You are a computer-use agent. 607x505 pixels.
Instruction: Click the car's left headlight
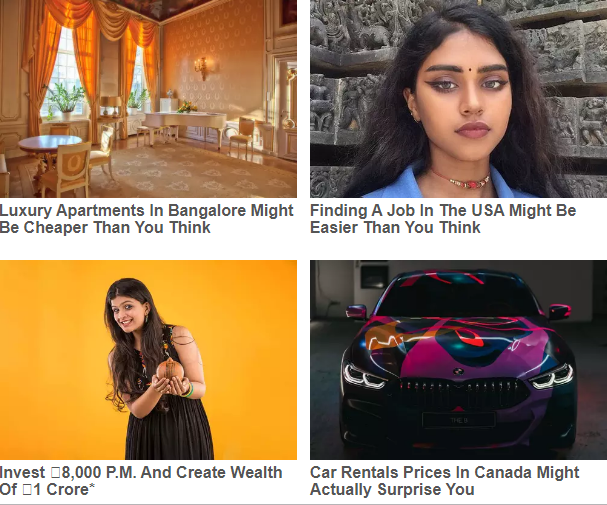pyautogui.click(x=364, y=375)
